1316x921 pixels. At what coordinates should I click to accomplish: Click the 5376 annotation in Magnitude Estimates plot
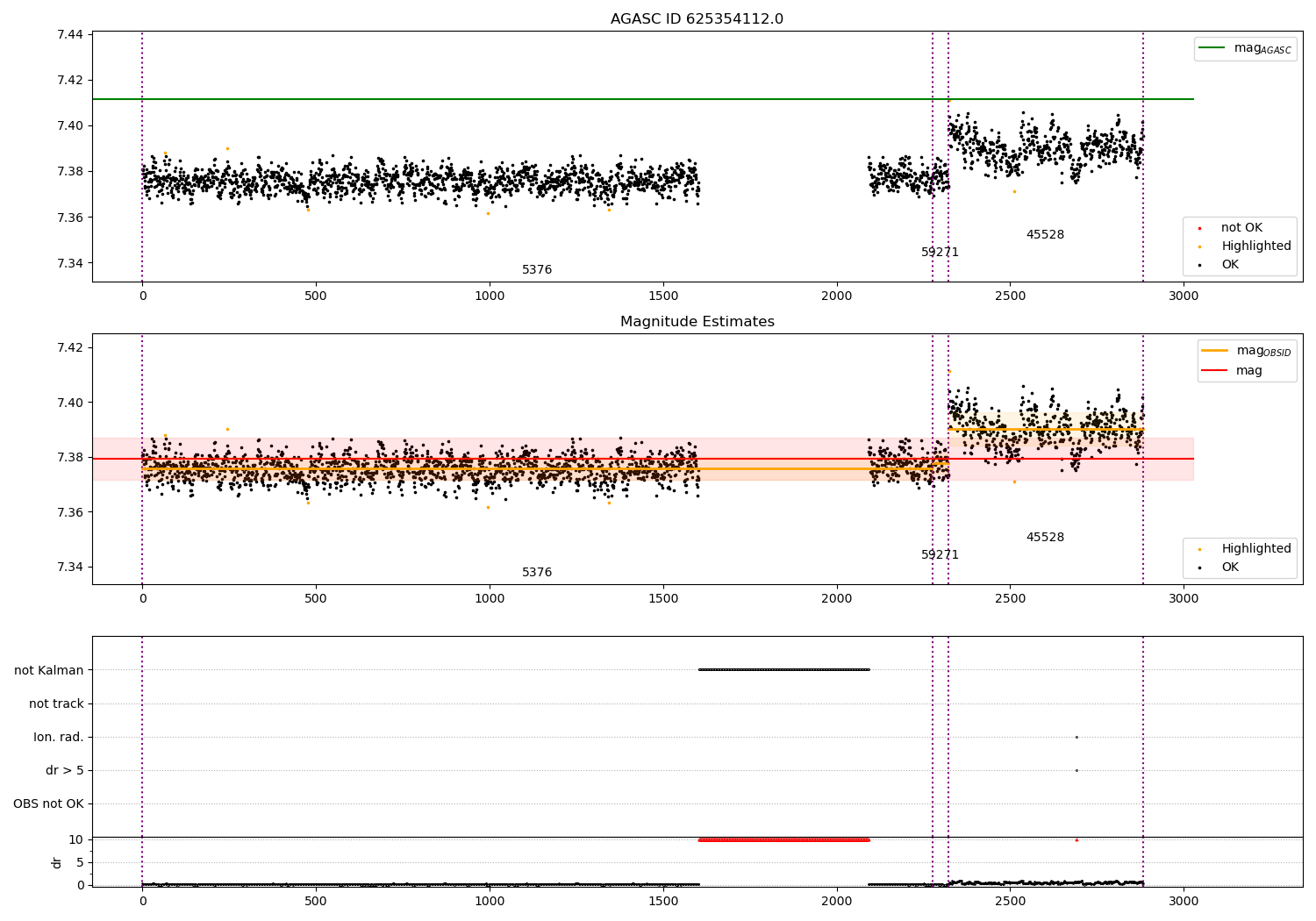[x=537, y=573]
